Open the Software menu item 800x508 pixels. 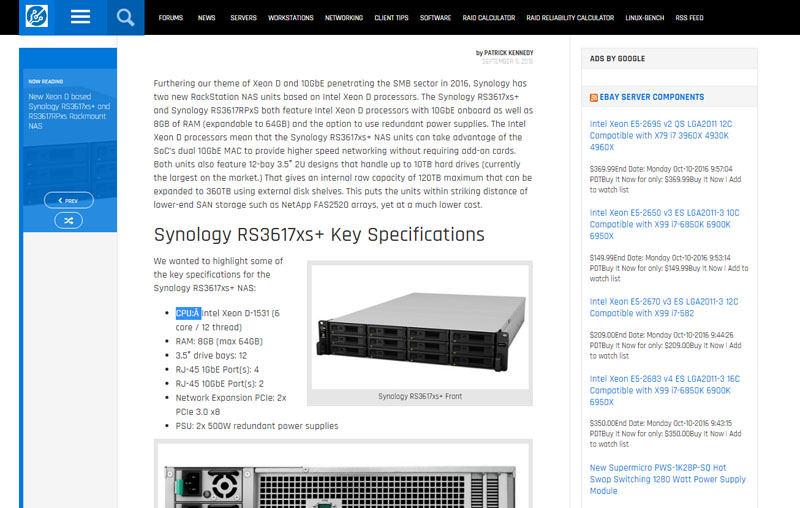[x=435, y=18]
